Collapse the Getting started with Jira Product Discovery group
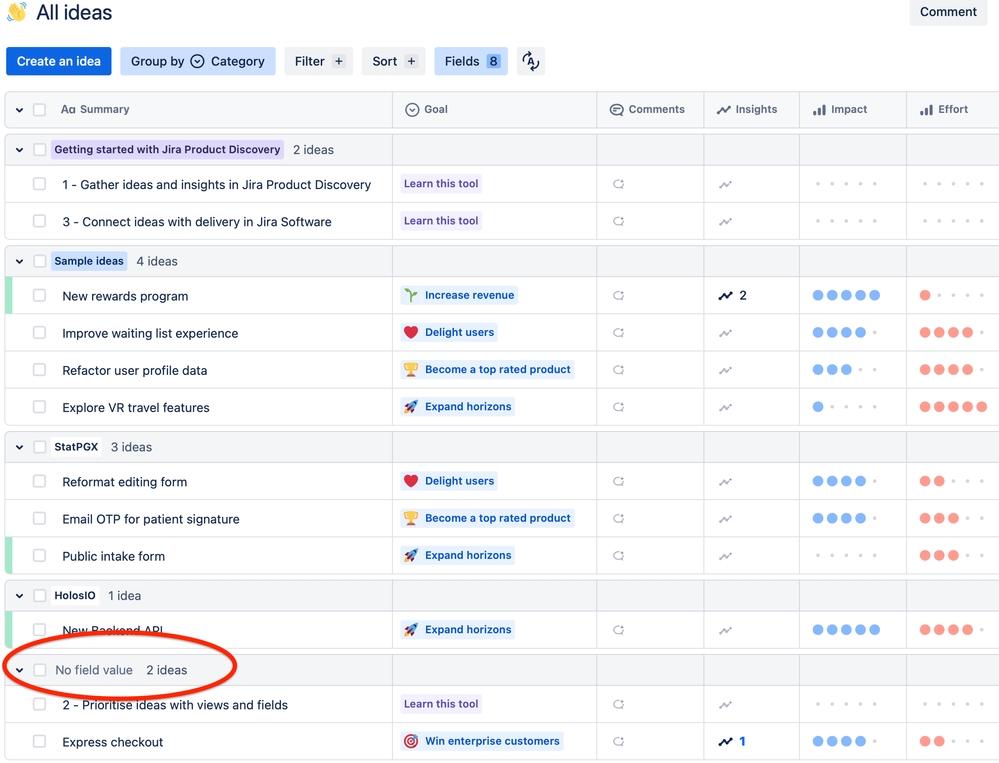The height and width of the screenshot is (763, 999). click(20, 150)
